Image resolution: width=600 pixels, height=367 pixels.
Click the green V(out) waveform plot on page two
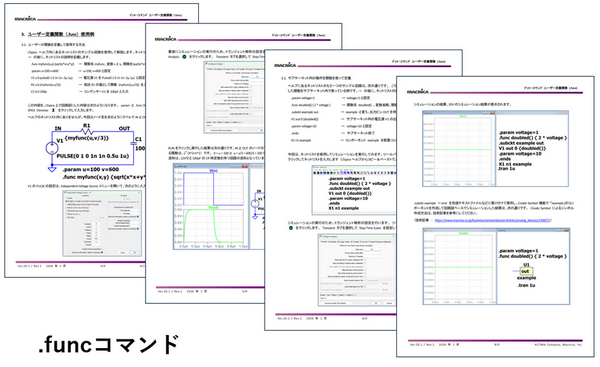click(x=213, y=226)
